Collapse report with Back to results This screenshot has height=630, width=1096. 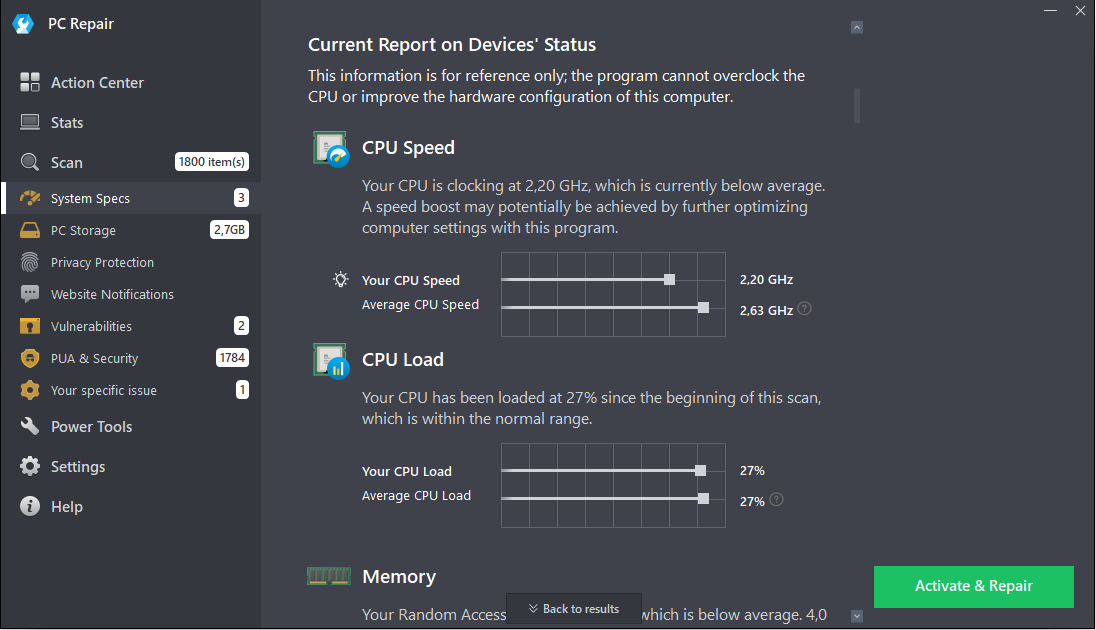[x=574, y=609]
